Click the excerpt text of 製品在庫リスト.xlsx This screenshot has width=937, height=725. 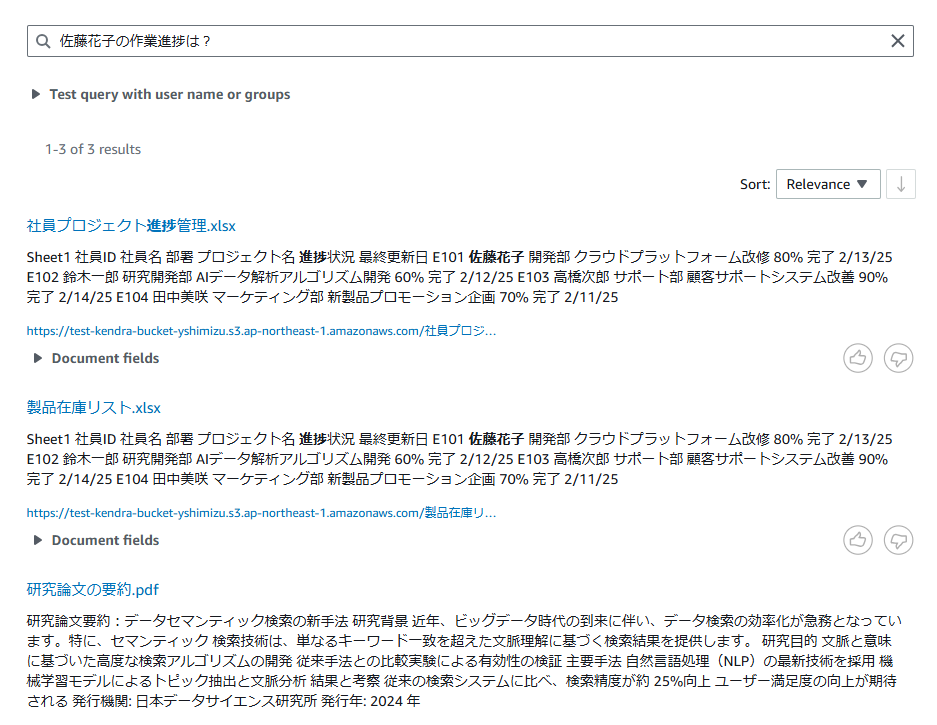pyautogui.click(x=460, y=459)
